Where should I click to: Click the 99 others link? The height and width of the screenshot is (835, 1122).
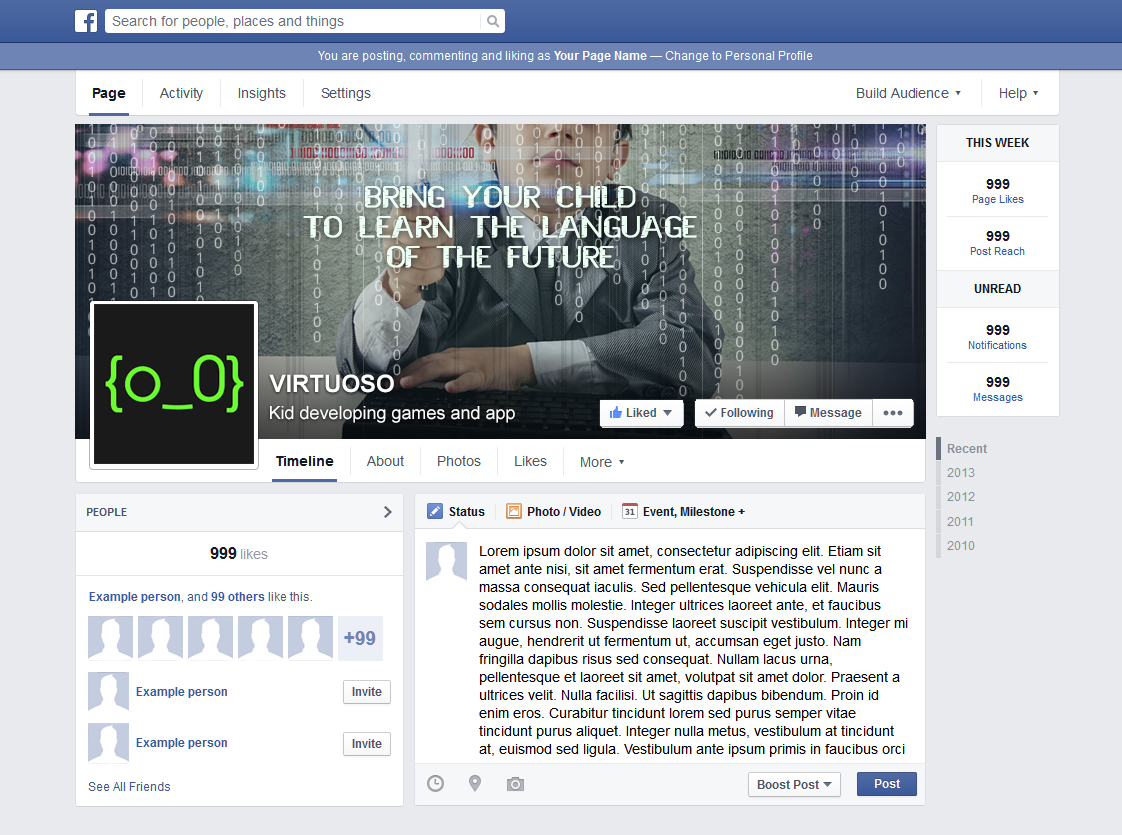click(238, 597)
